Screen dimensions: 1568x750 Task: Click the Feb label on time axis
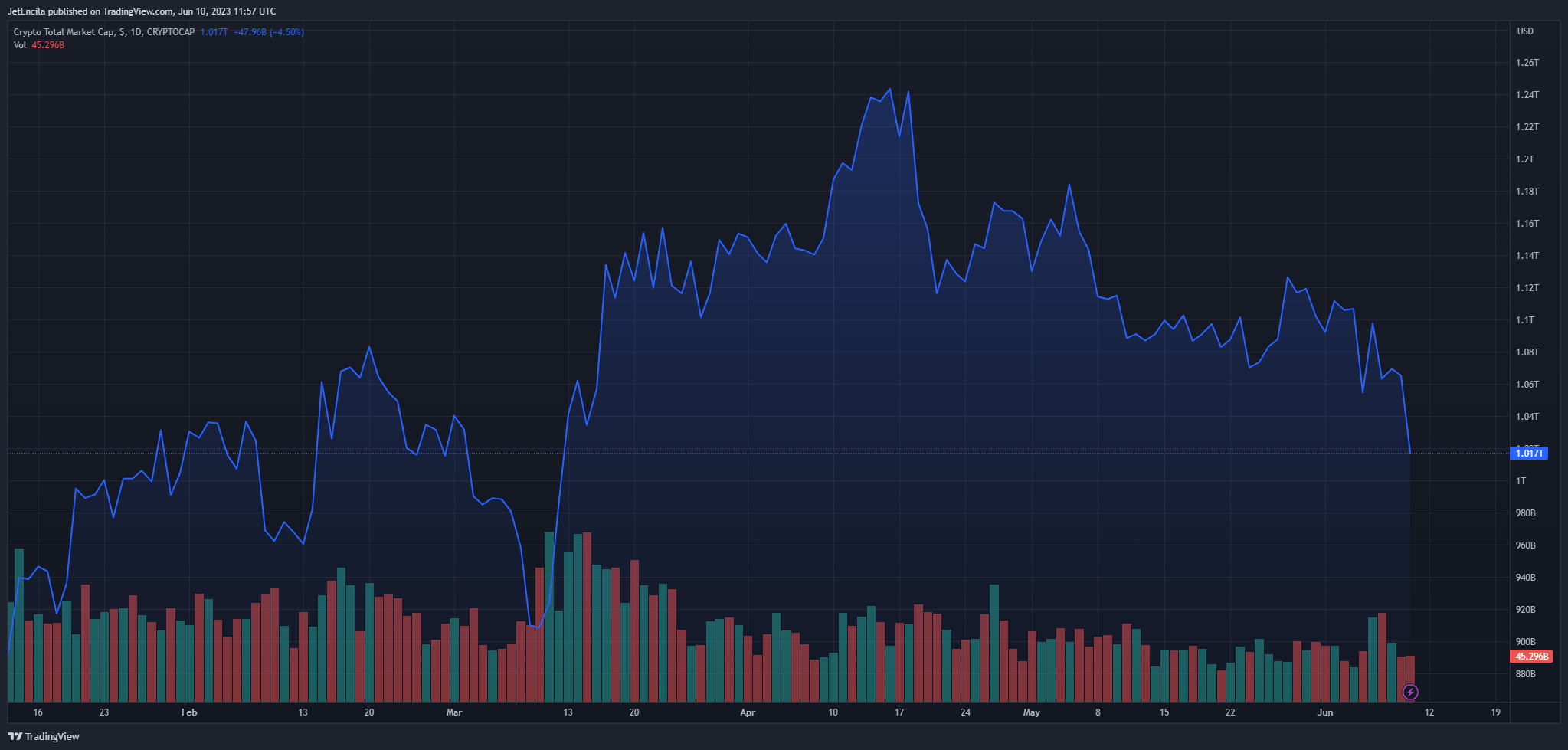pyautogui.click(x=189, y=712)
